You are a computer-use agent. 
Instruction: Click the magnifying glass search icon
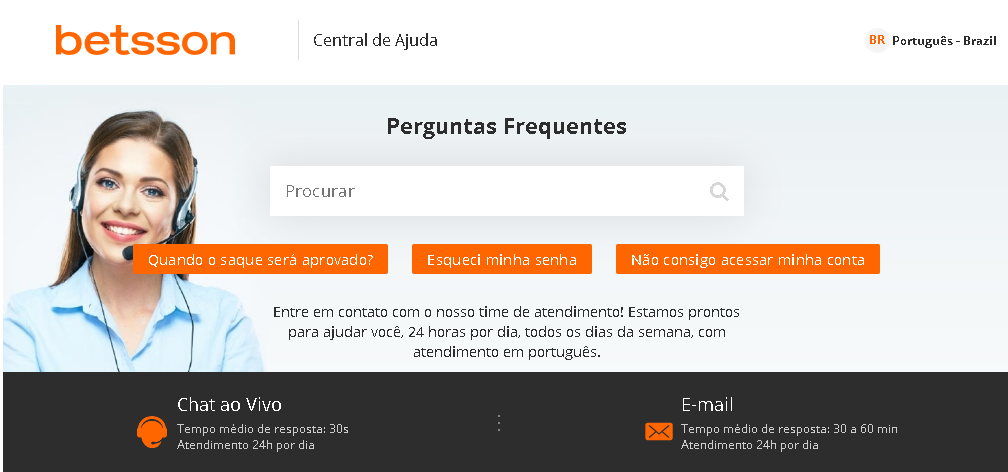click(x=719, y=191)
